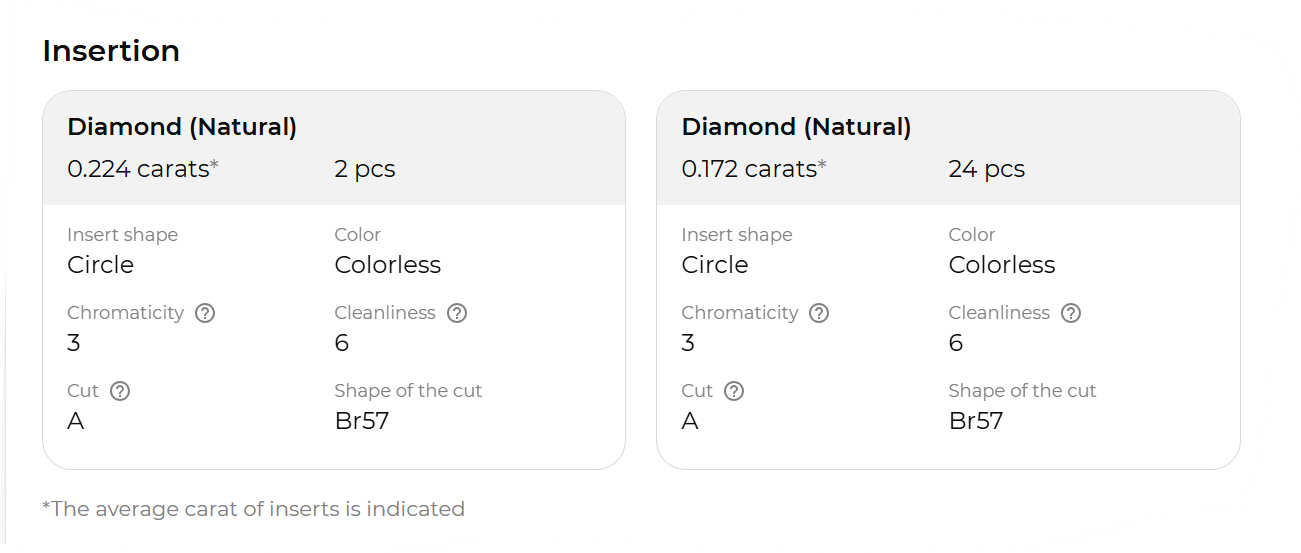Viewport: 1301px width, 553px height.
Task: Click Cut help icon in 0.224 carats card
Action: [x=120, y=391]
